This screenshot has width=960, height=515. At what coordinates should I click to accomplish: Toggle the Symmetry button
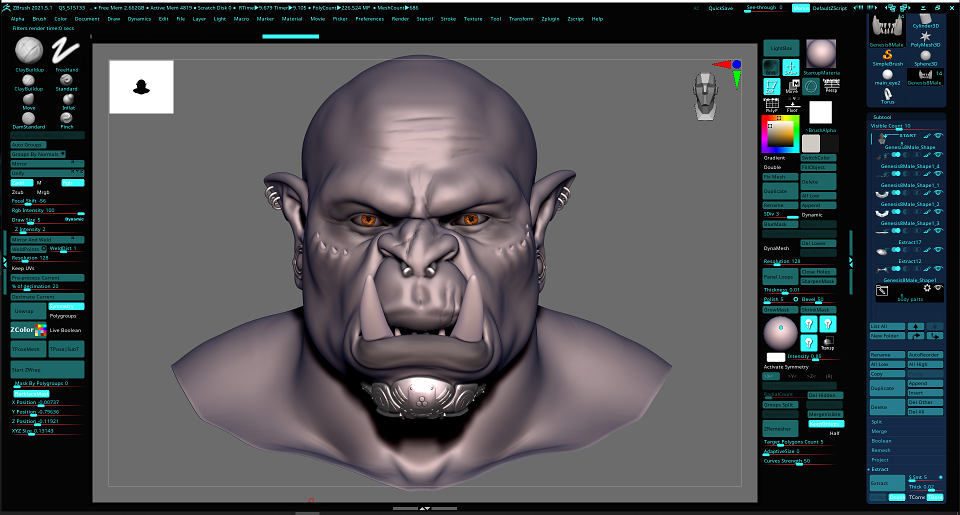66,306
